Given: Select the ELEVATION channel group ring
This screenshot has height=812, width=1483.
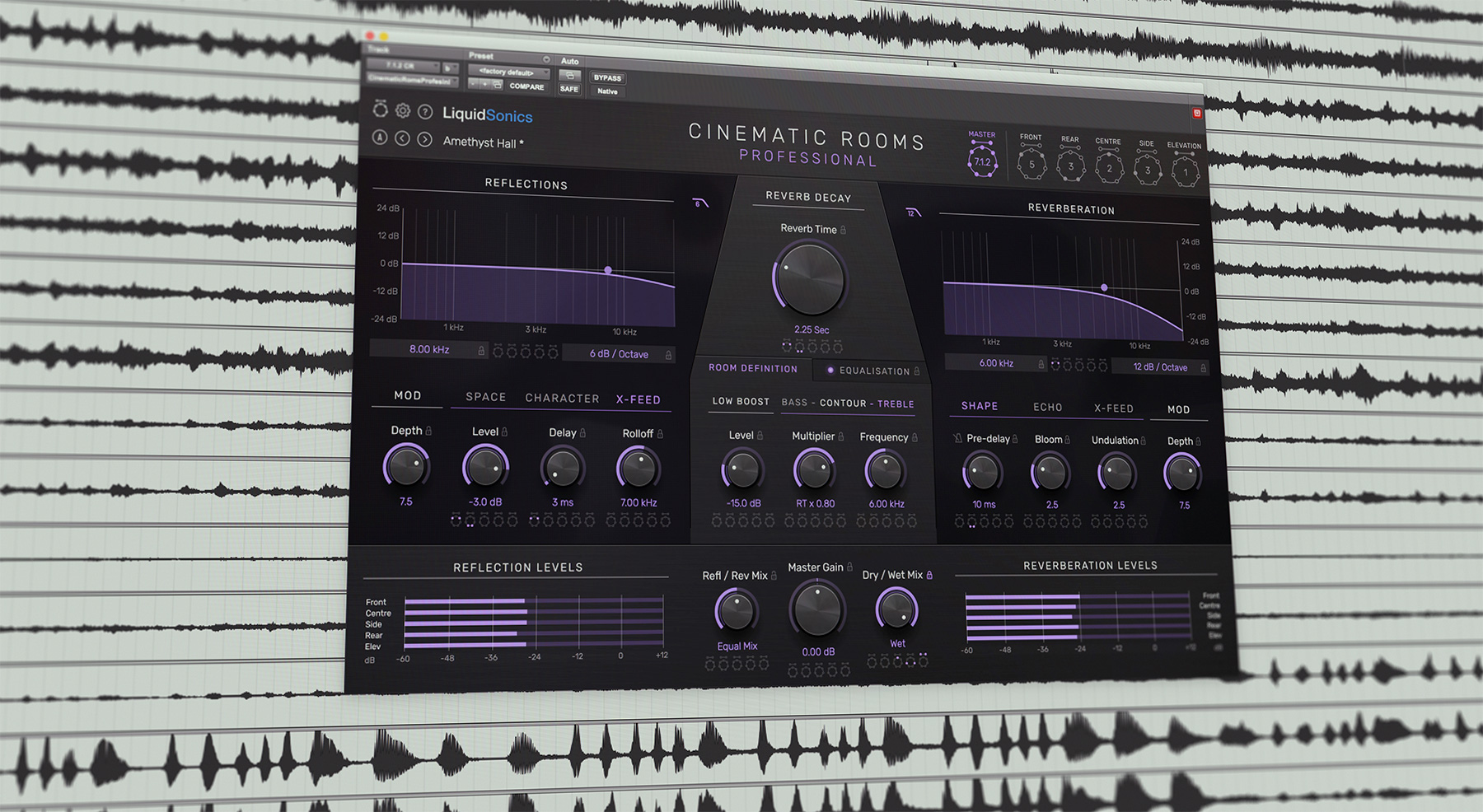Looking at the screenshot, I should click(x=1185, y=171).
